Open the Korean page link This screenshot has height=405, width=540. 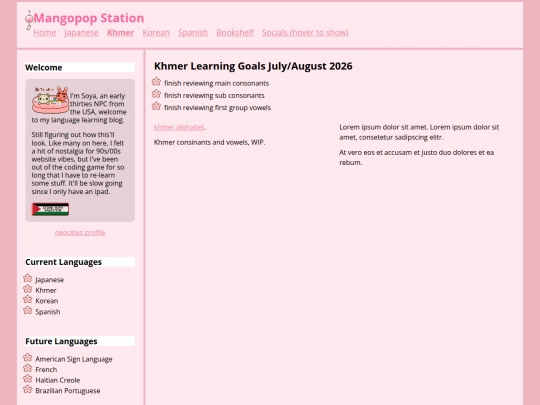pos(156,33)
